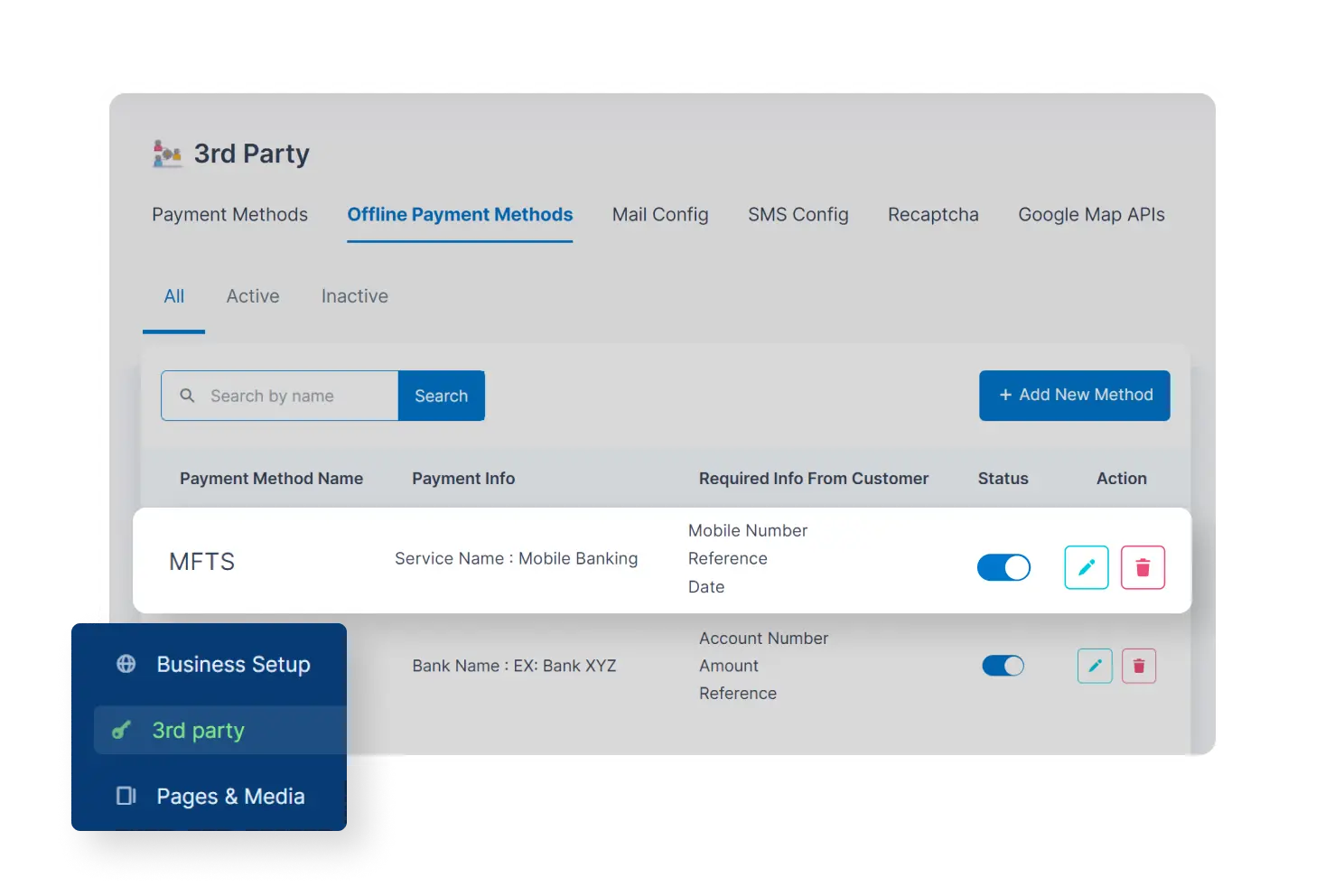Switch to the Inactive filter
Screen dimensions: 1325x896
tap(354, 296)
